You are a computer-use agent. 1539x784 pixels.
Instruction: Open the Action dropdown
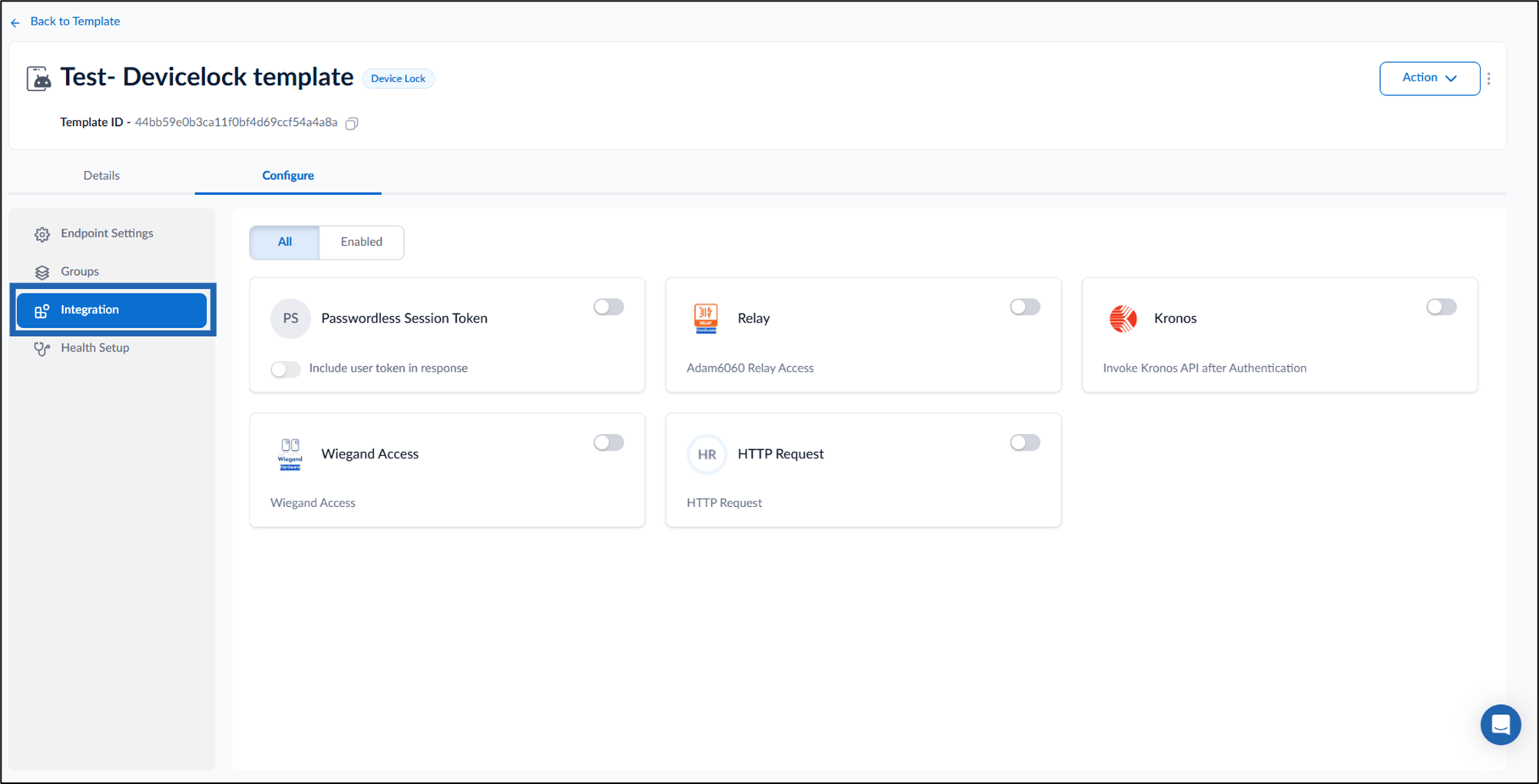coord(1429,78)
